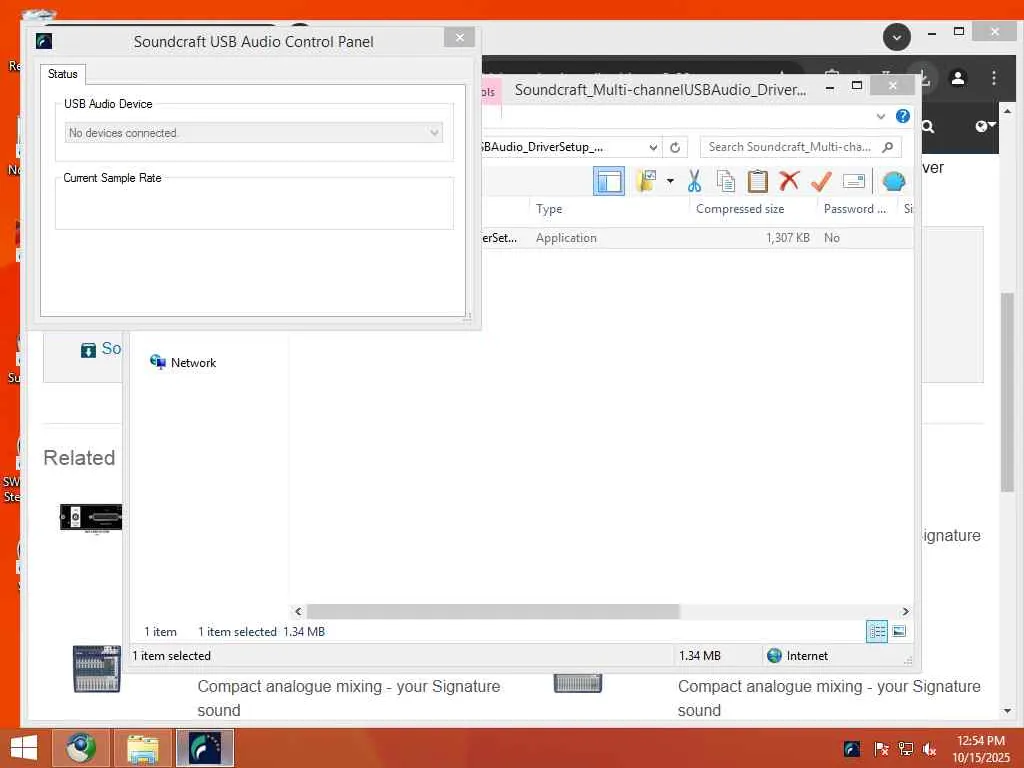Click the download icon beside So link
The image size is (1024, 768).
pos(88,350)
